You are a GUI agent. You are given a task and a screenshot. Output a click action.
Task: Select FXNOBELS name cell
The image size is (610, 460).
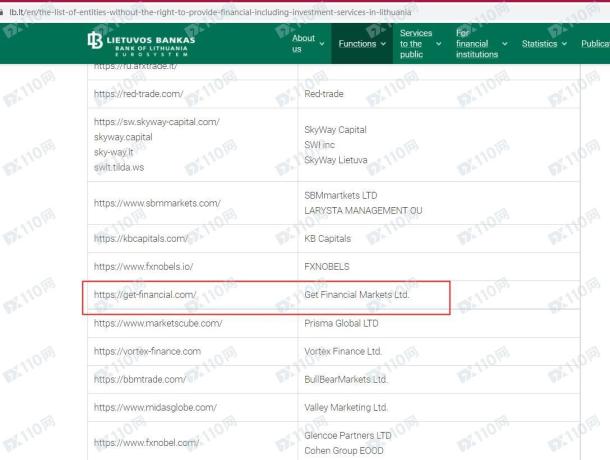coord(439,267)
